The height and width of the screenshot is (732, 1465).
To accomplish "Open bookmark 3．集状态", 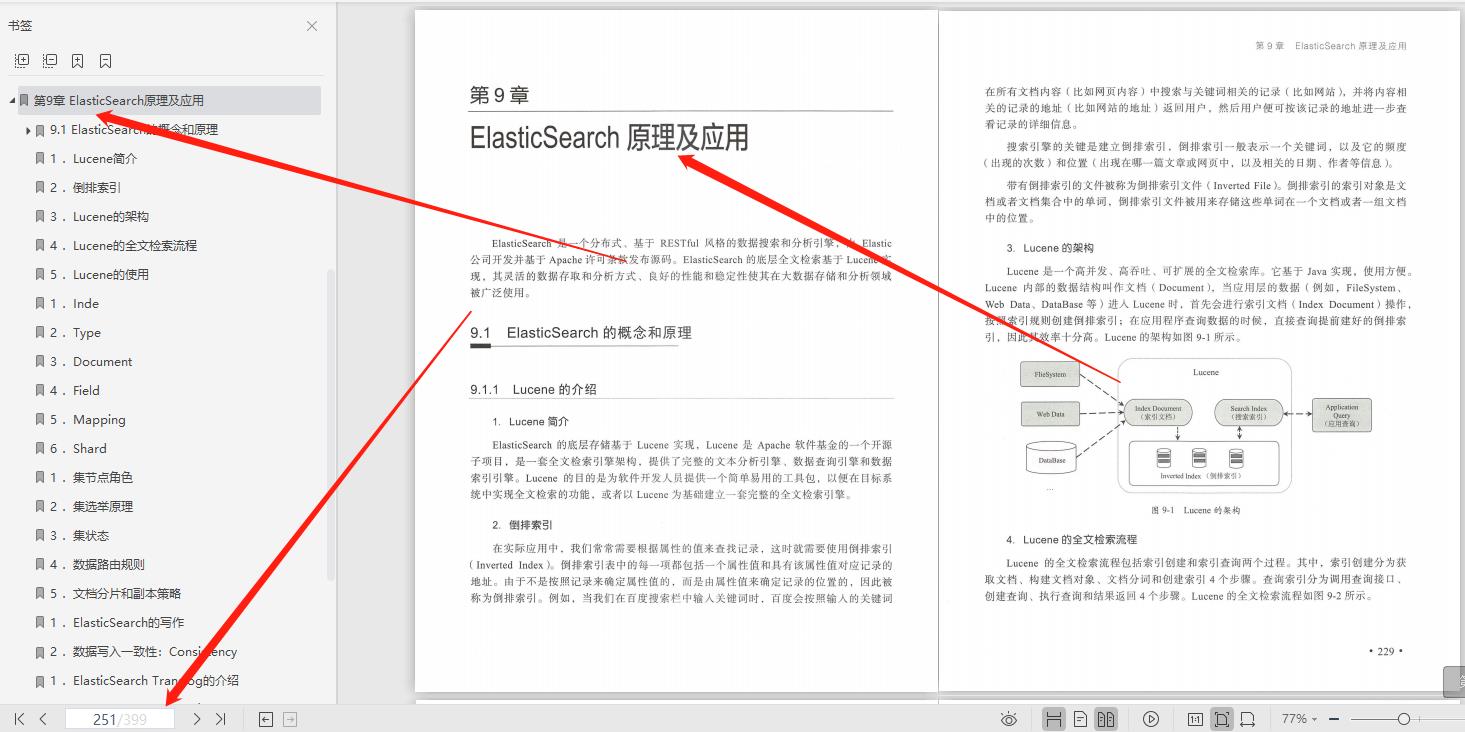I will [79, 536].
